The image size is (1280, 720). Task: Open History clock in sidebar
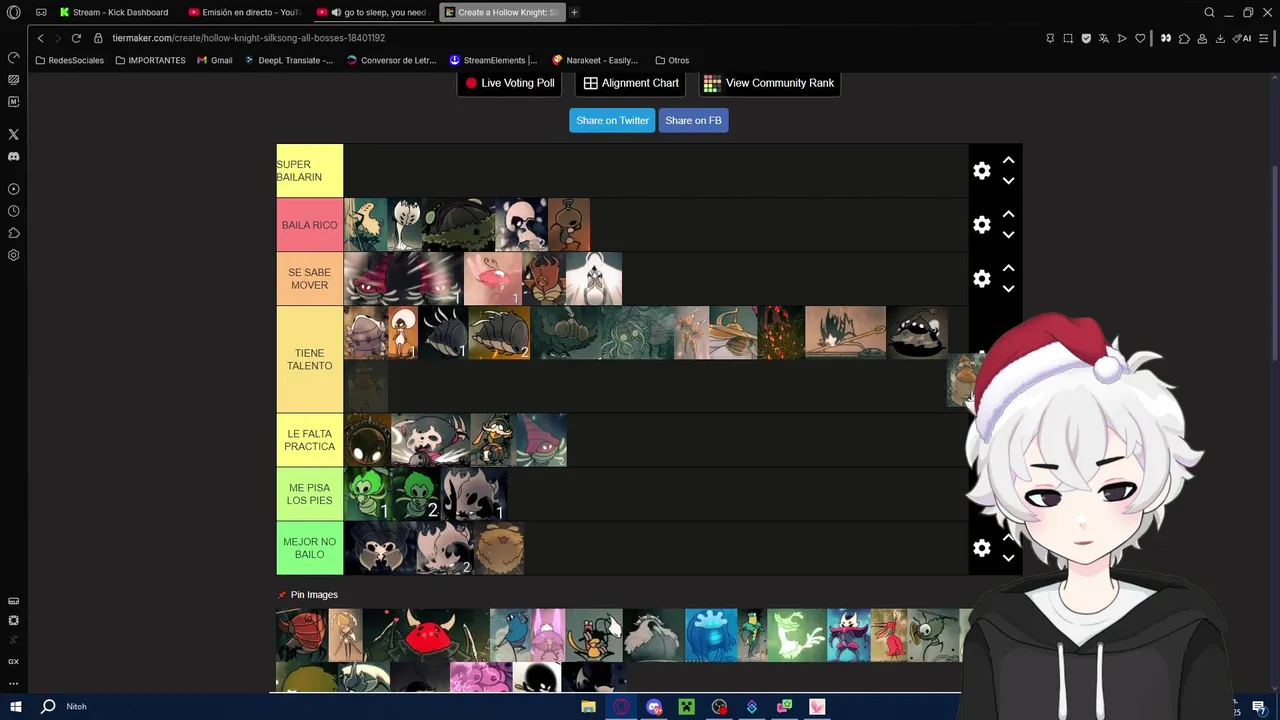(x=13, y=211)
